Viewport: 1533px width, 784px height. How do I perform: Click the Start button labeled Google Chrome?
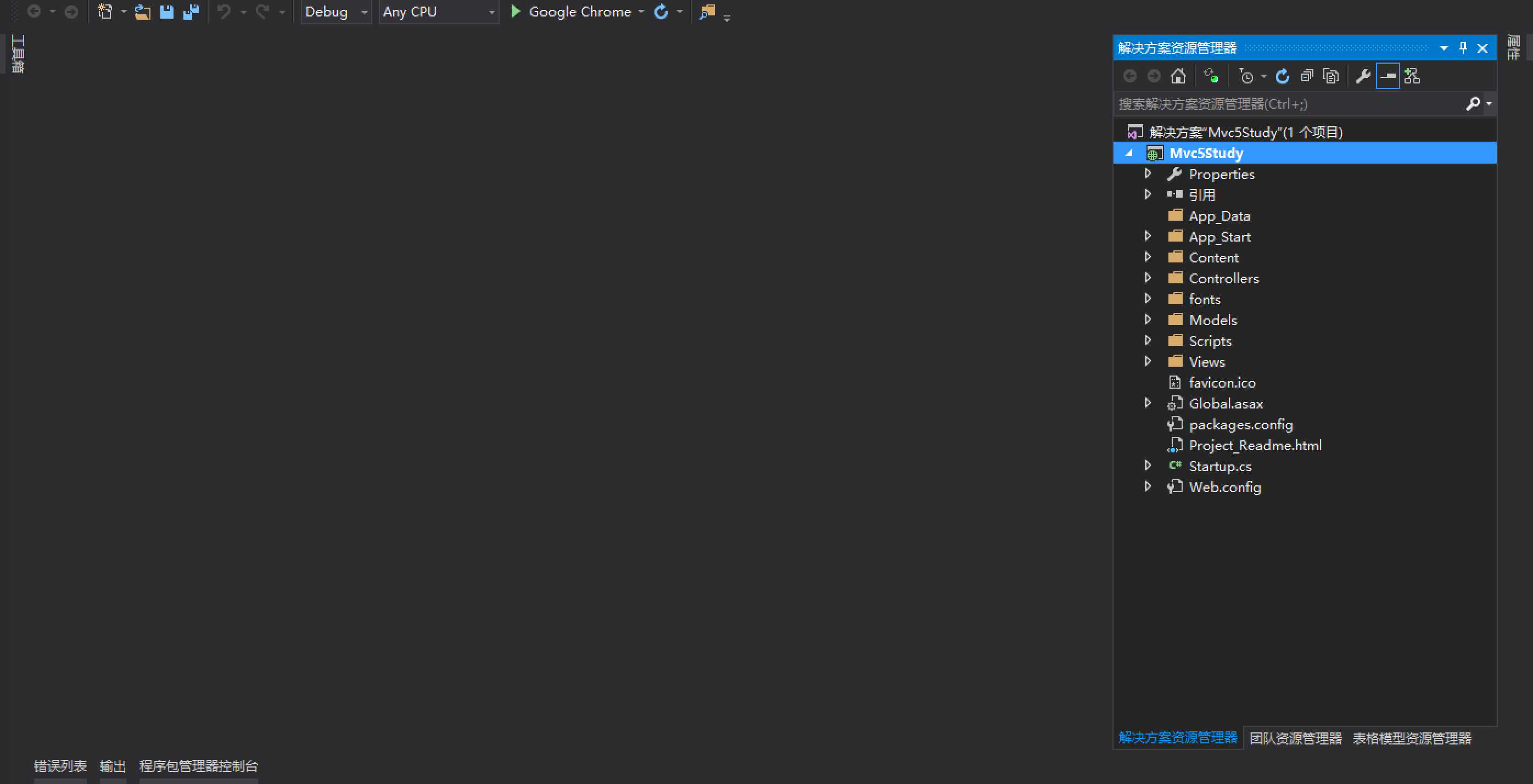(580, 12)
